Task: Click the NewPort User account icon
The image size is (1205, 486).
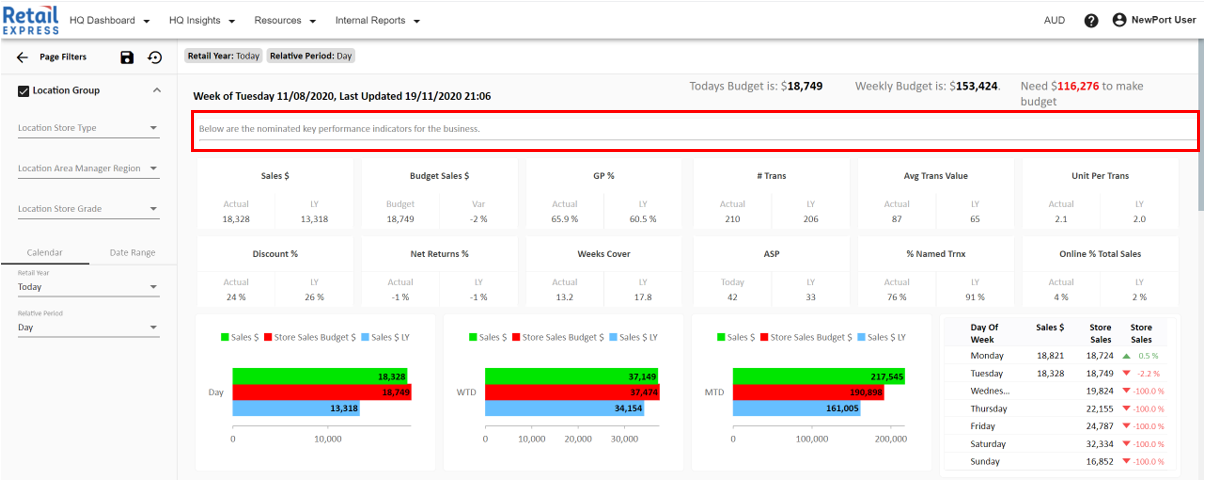Action: click(x=1119, y=20)
